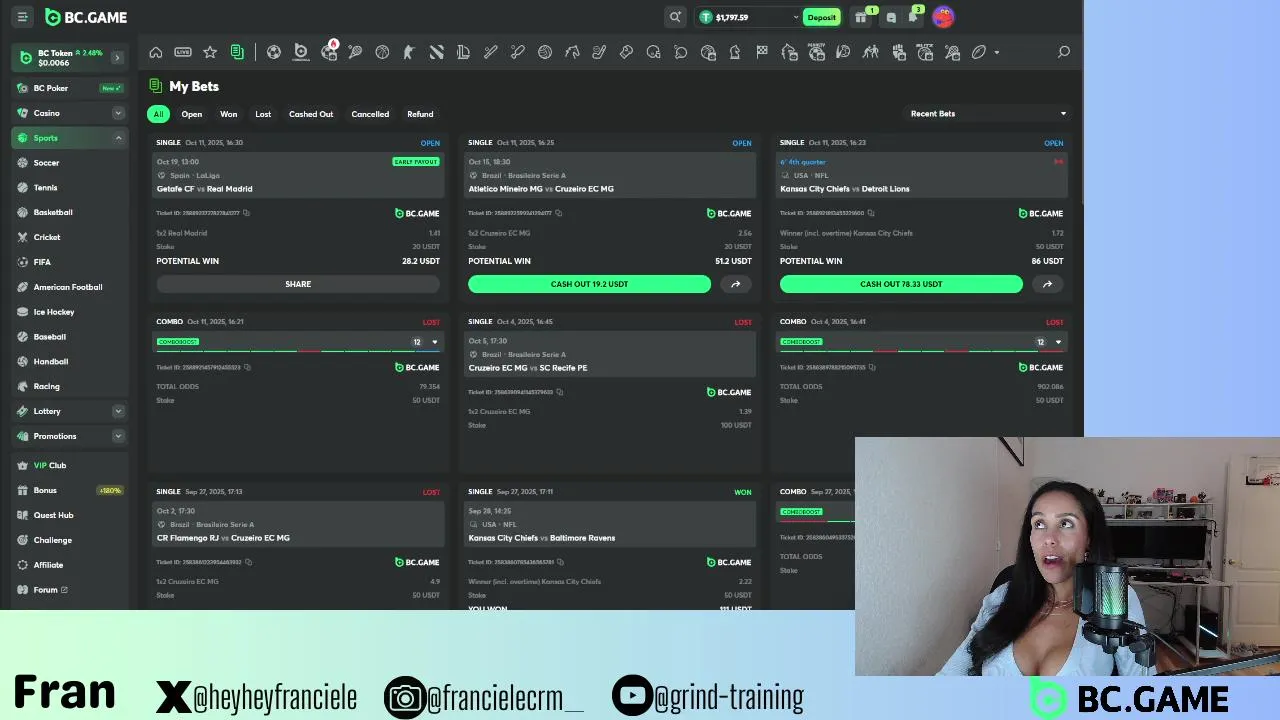Click Getafe CF vs Real Madrid match title
1280x720 pixels.
tap(204, 189)
